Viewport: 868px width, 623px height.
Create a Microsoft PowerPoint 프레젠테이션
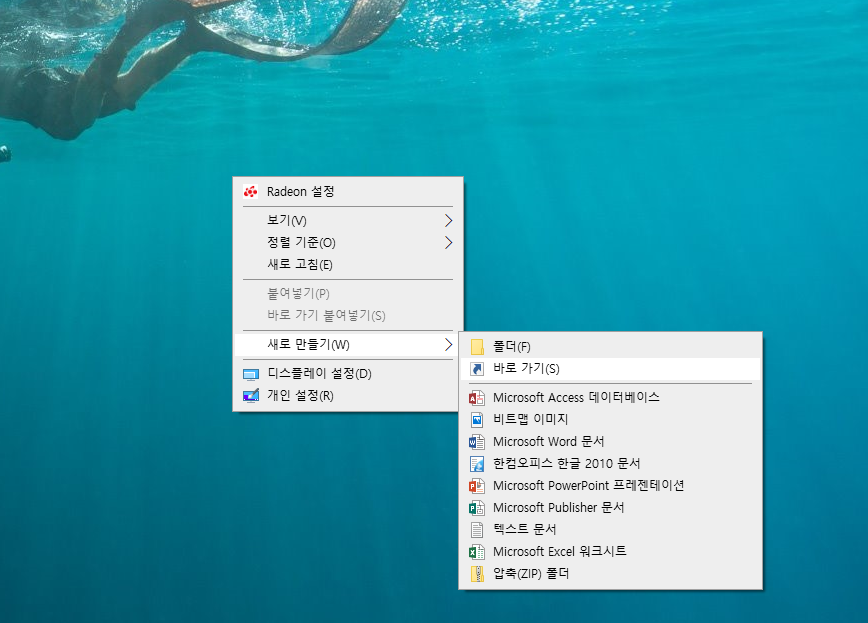pos(611,486)
